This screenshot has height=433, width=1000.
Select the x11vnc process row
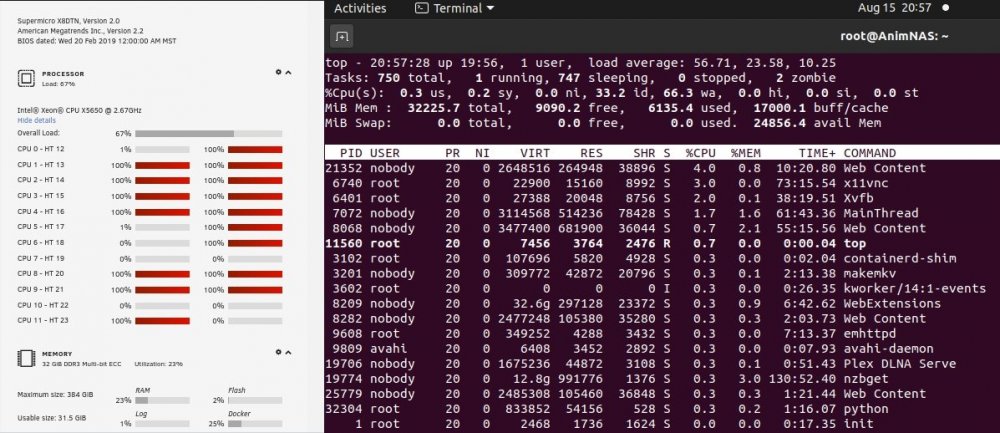click(661, 183)
